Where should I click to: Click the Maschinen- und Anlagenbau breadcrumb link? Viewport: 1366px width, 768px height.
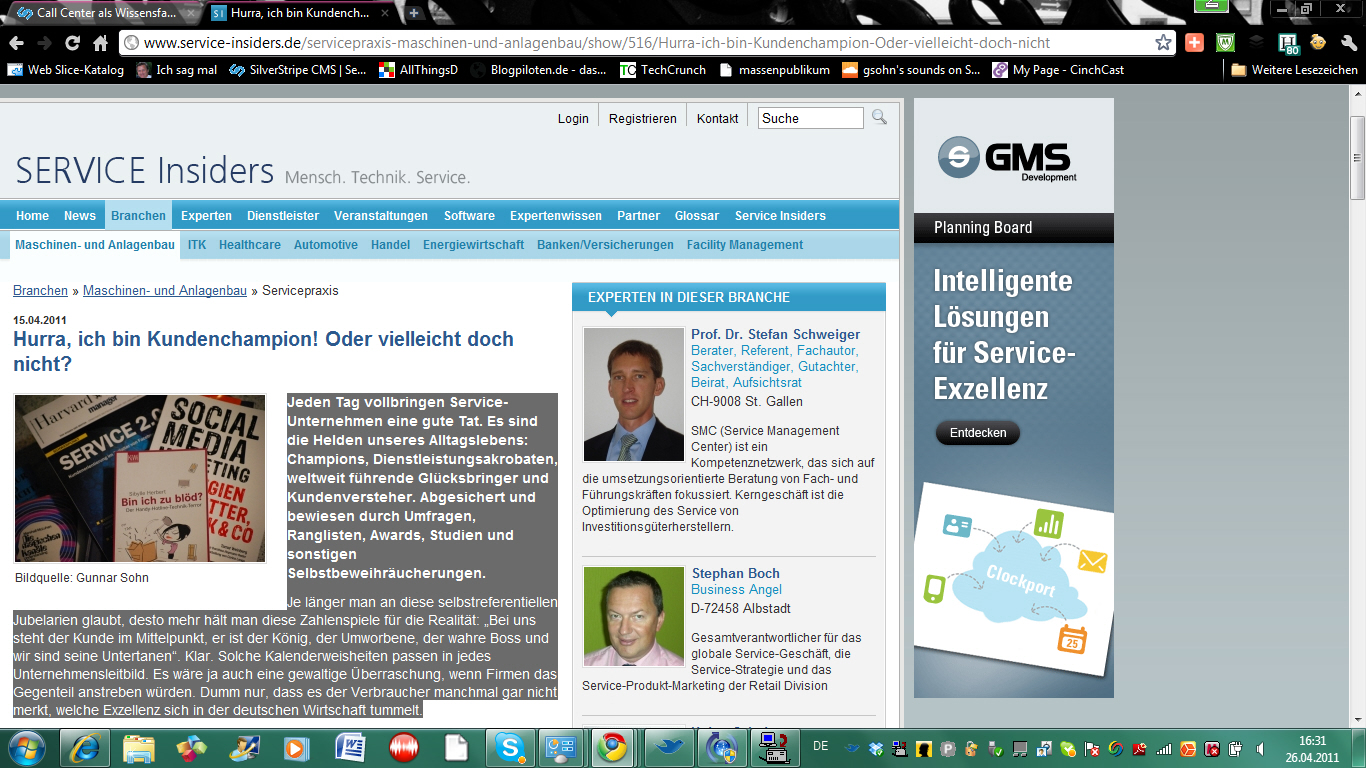[164, 291]
